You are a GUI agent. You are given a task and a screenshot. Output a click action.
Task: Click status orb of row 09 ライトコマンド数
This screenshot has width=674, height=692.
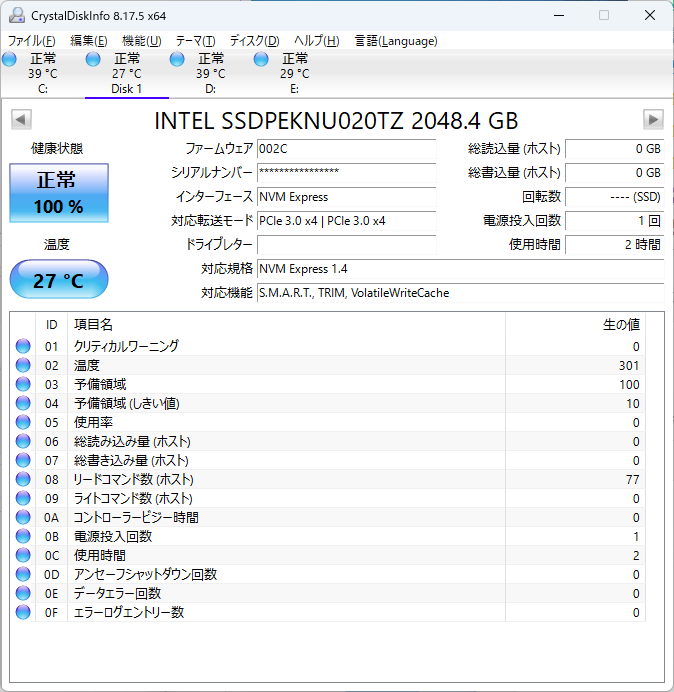pyautogui.click(x=23, y=498)
